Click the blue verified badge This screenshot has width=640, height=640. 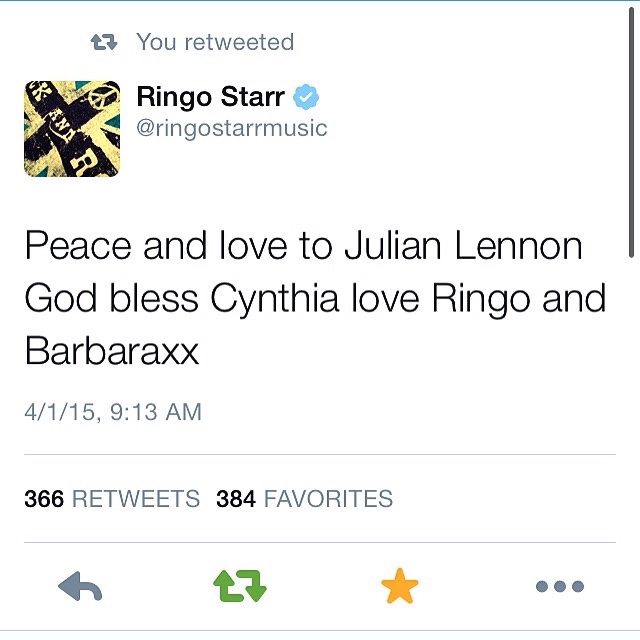coord(306,97)
